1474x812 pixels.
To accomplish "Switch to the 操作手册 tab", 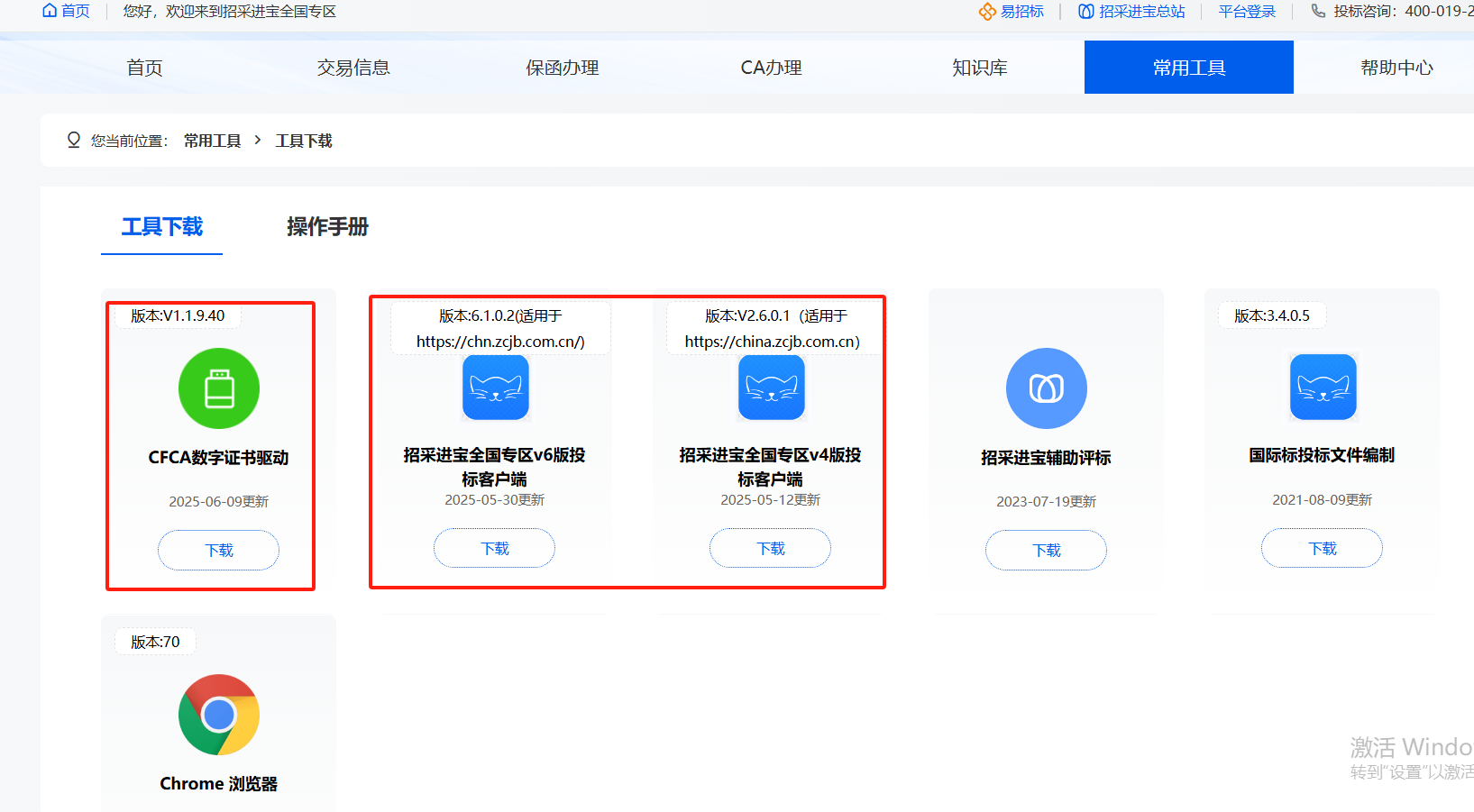I will pyautogui.click(x=327, y=227).
